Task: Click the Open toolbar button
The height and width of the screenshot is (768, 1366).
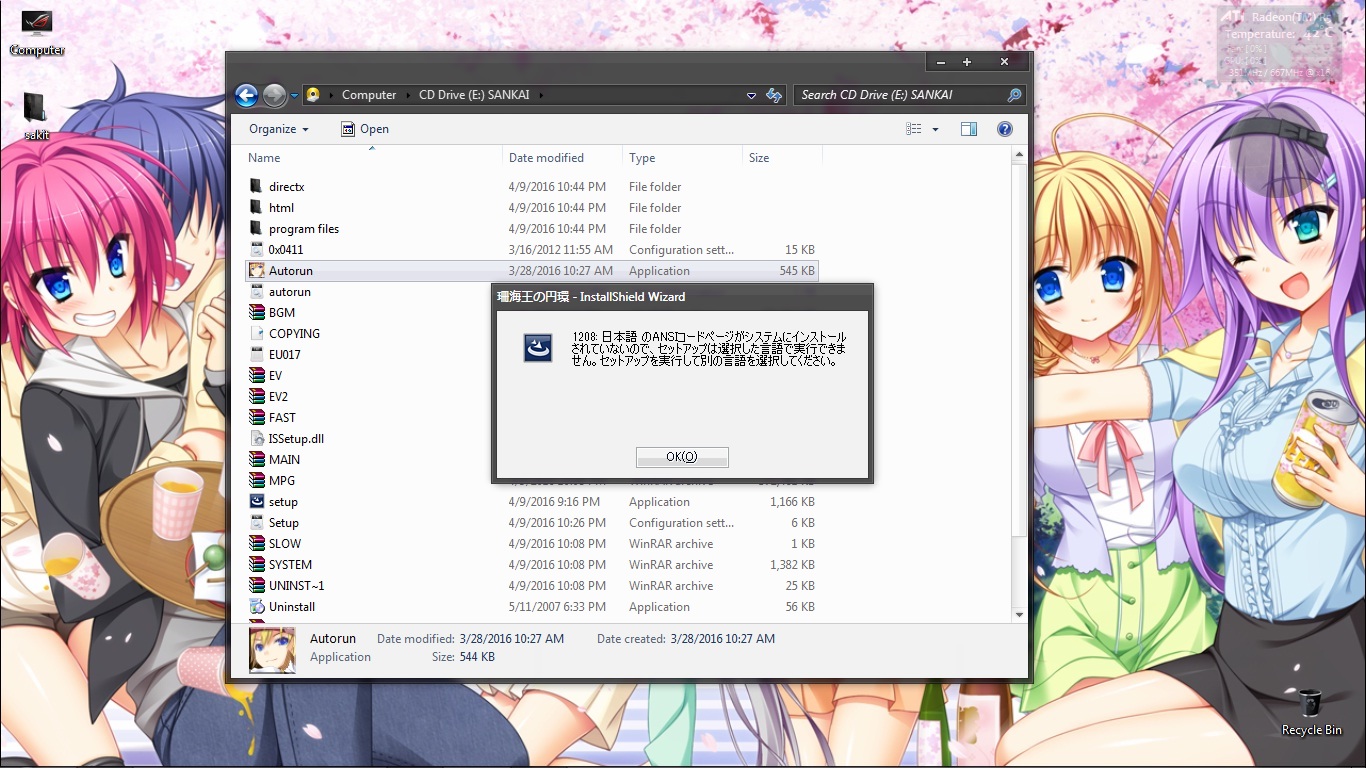Action: [x=365, y=129]
